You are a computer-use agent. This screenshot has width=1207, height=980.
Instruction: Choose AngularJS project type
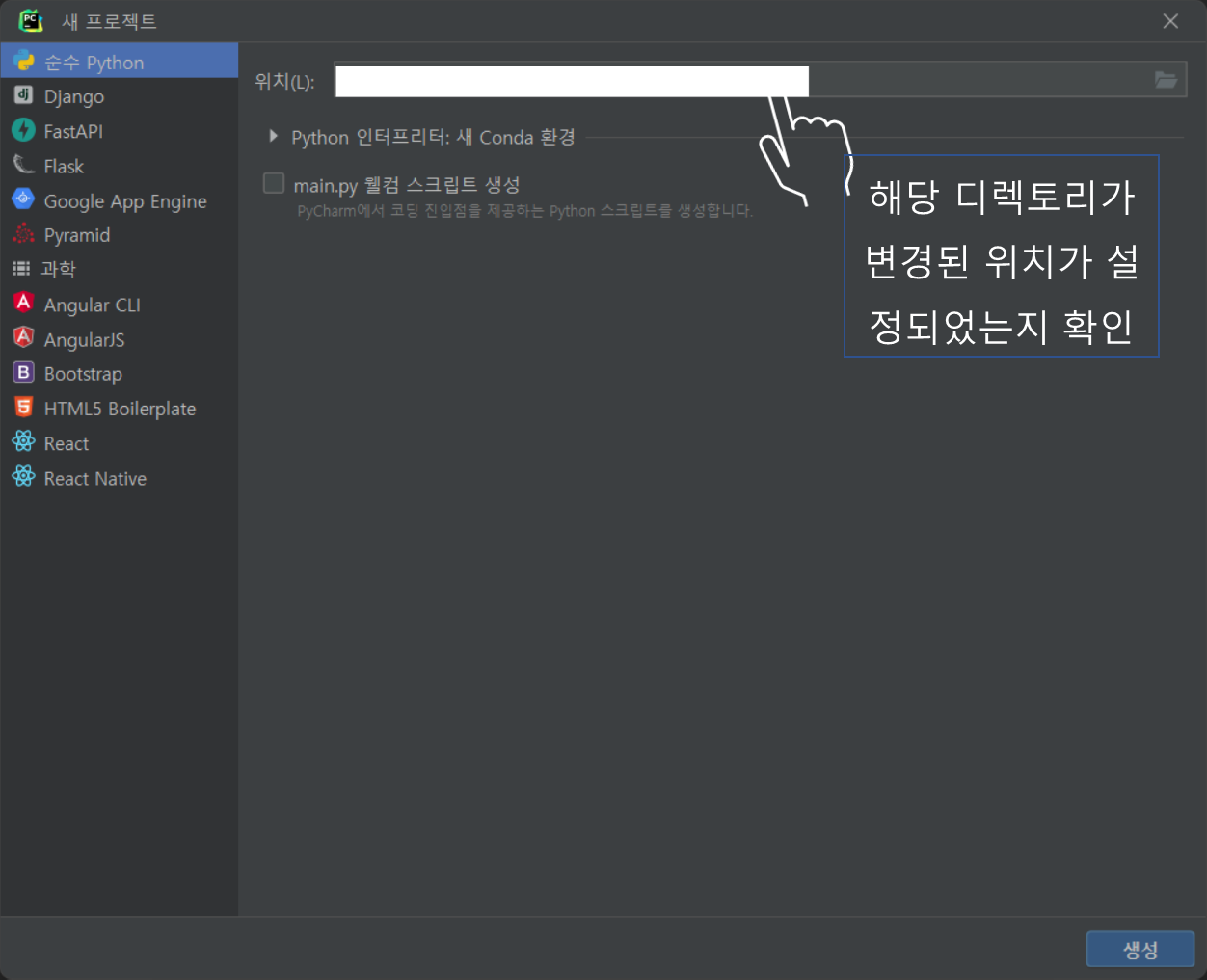(120, 339)
